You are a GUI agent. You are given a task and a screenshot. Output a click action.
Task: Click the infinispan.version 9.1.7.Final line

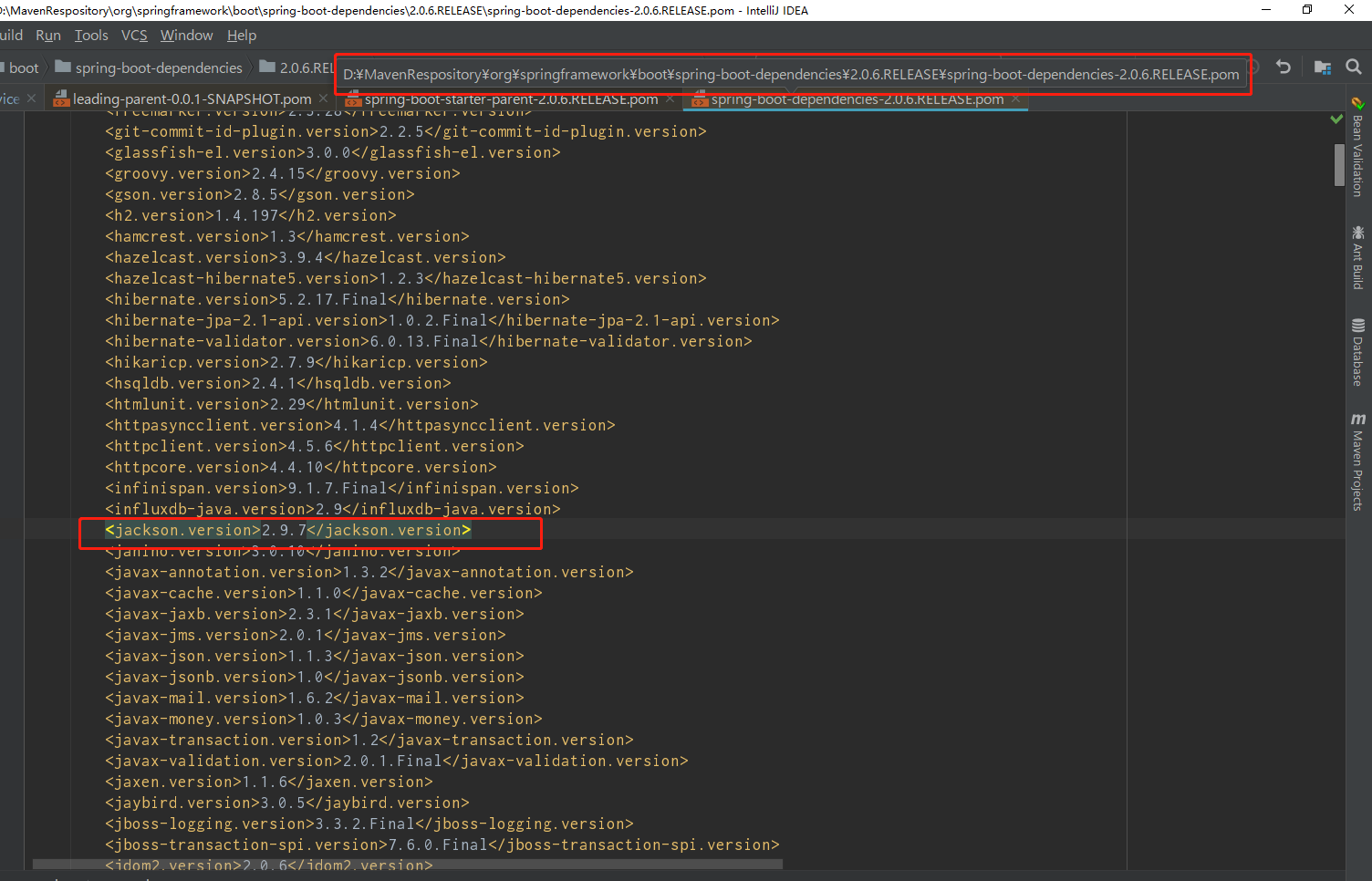342,488
